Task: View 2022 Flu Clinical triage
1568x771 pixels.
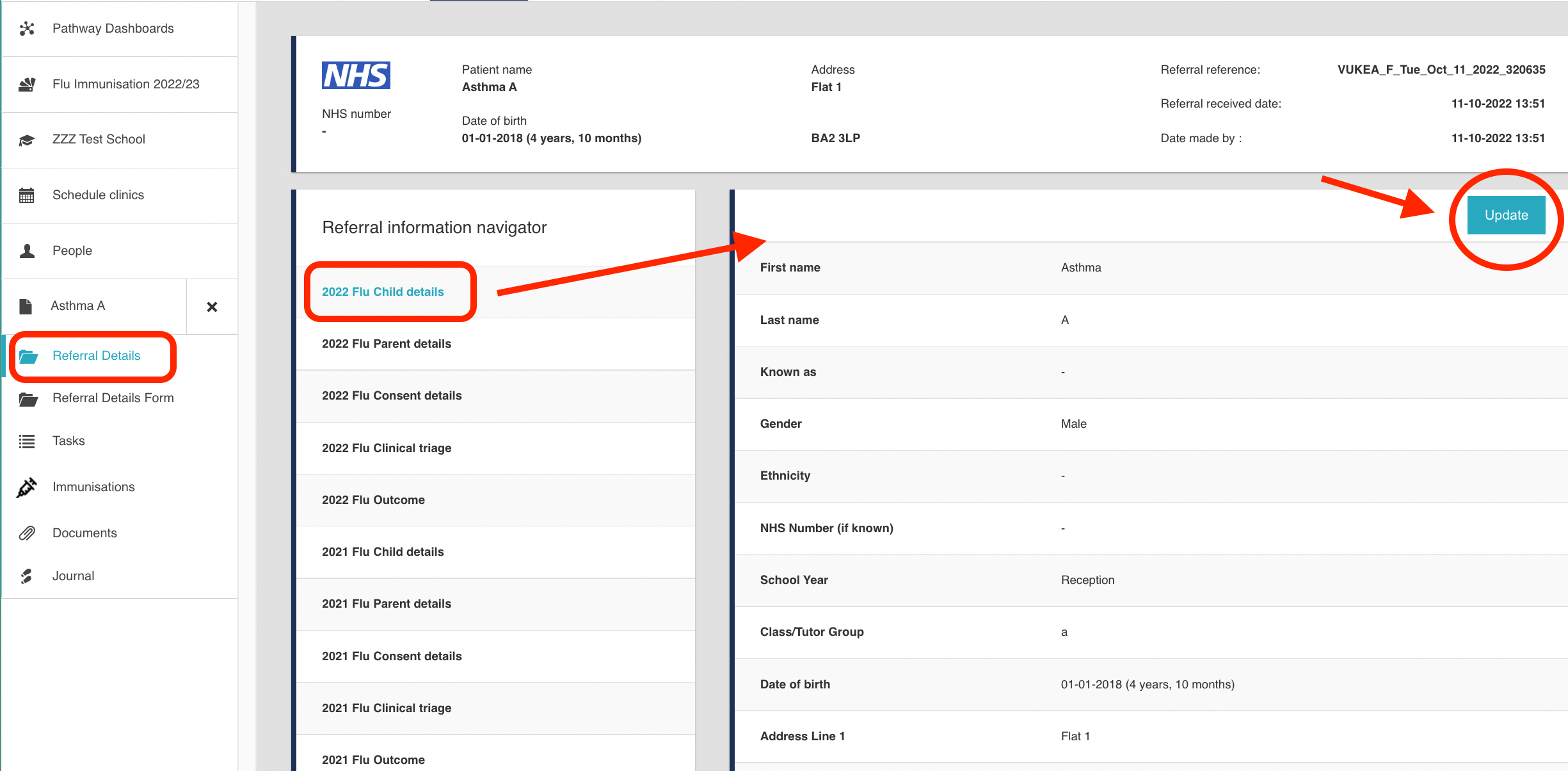Action: tap(387, 448)
